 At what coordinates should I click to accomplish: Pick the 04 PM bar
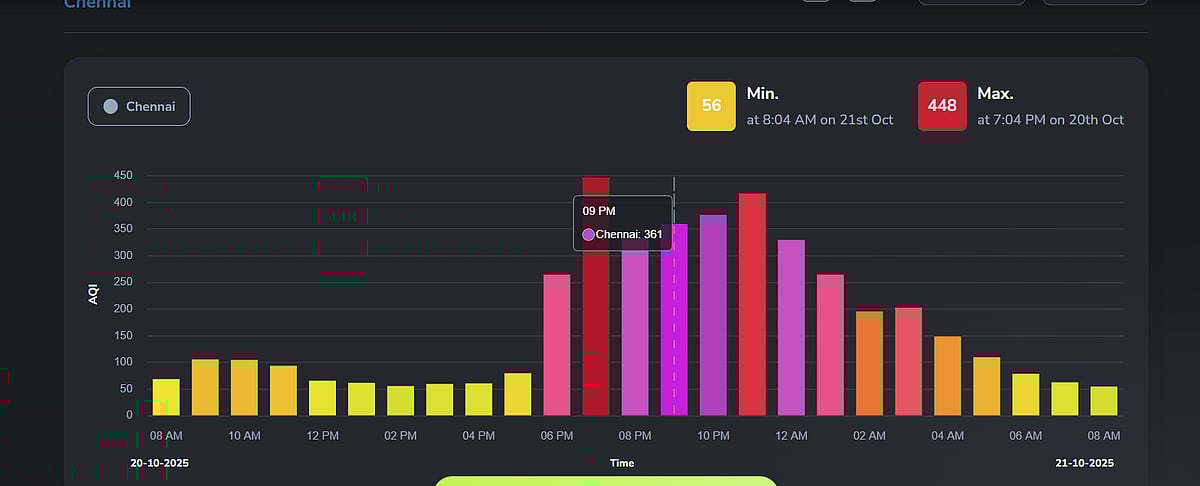point(478,400)
